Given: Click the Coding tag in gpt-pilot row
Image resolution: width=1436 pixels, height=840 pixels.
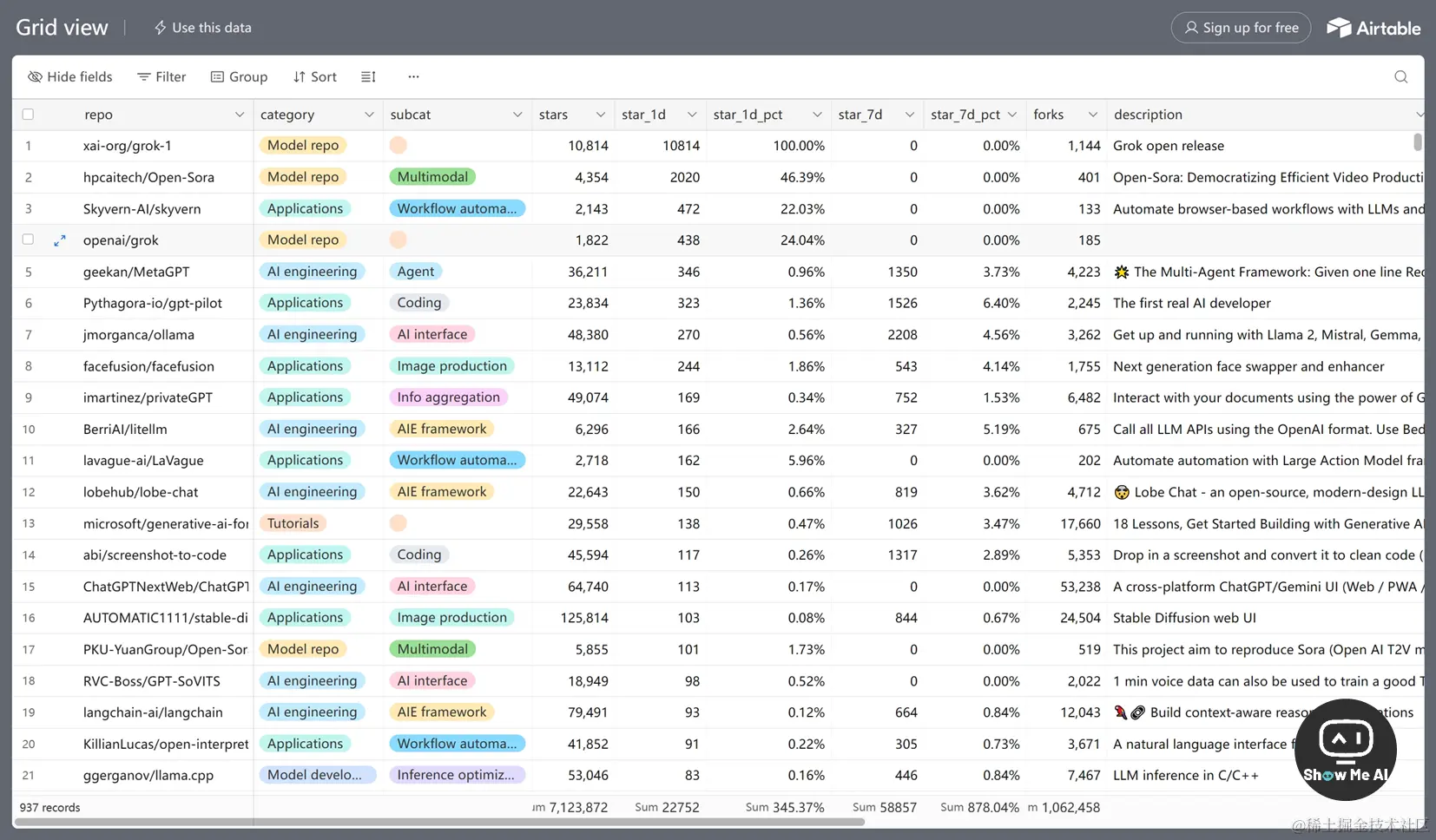Looking at the screenshot, I should 419,303.
